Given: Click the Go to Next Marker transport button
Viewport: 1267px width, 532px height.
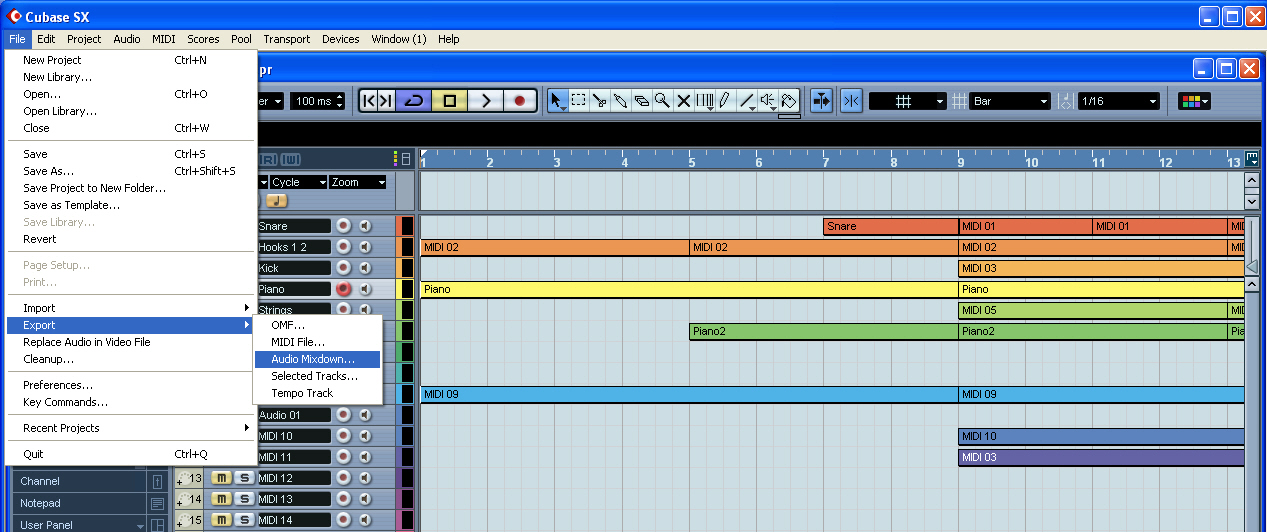Looking at the screenshot, I should (x=386, y=101).
